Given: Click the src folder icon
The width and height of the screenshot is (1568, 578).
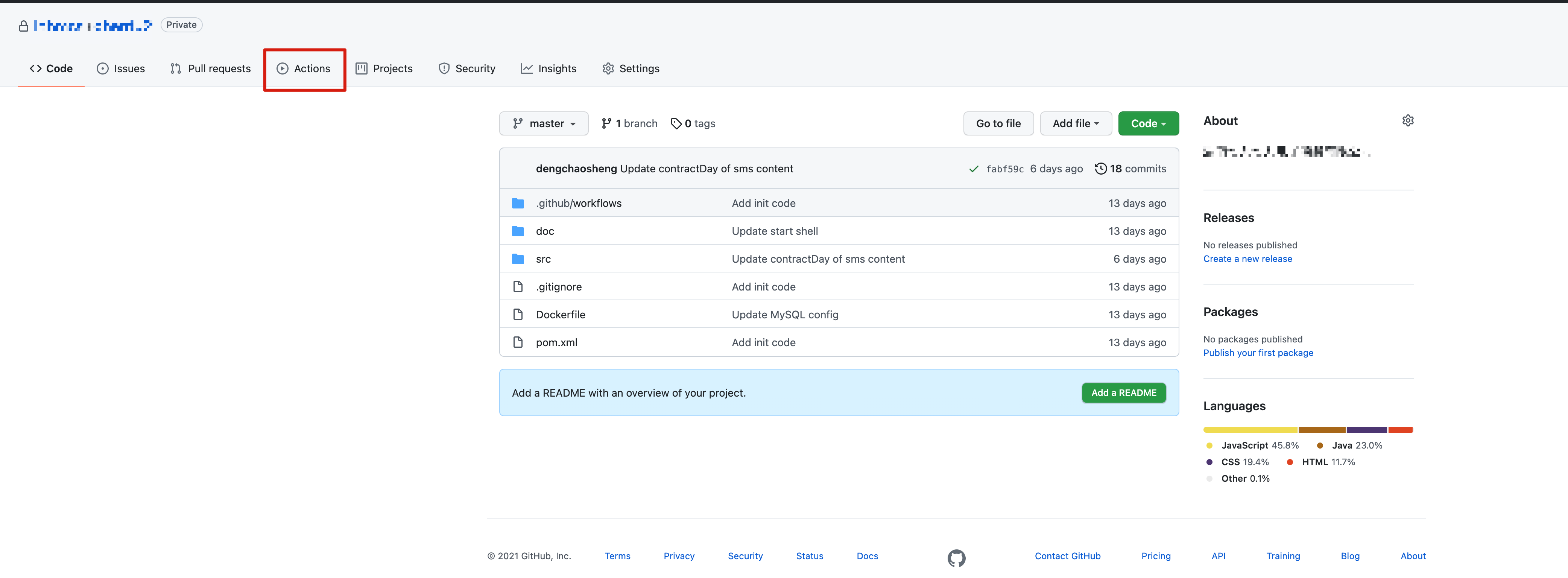Looking at the screenshot, I should (x=518, y=259).
